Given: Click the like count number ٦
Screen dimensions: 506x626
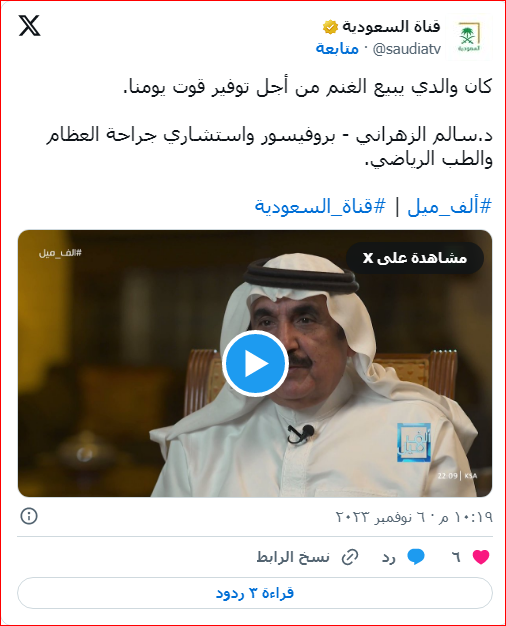Looking at the screenshot, I should click(x=456, y=557).
